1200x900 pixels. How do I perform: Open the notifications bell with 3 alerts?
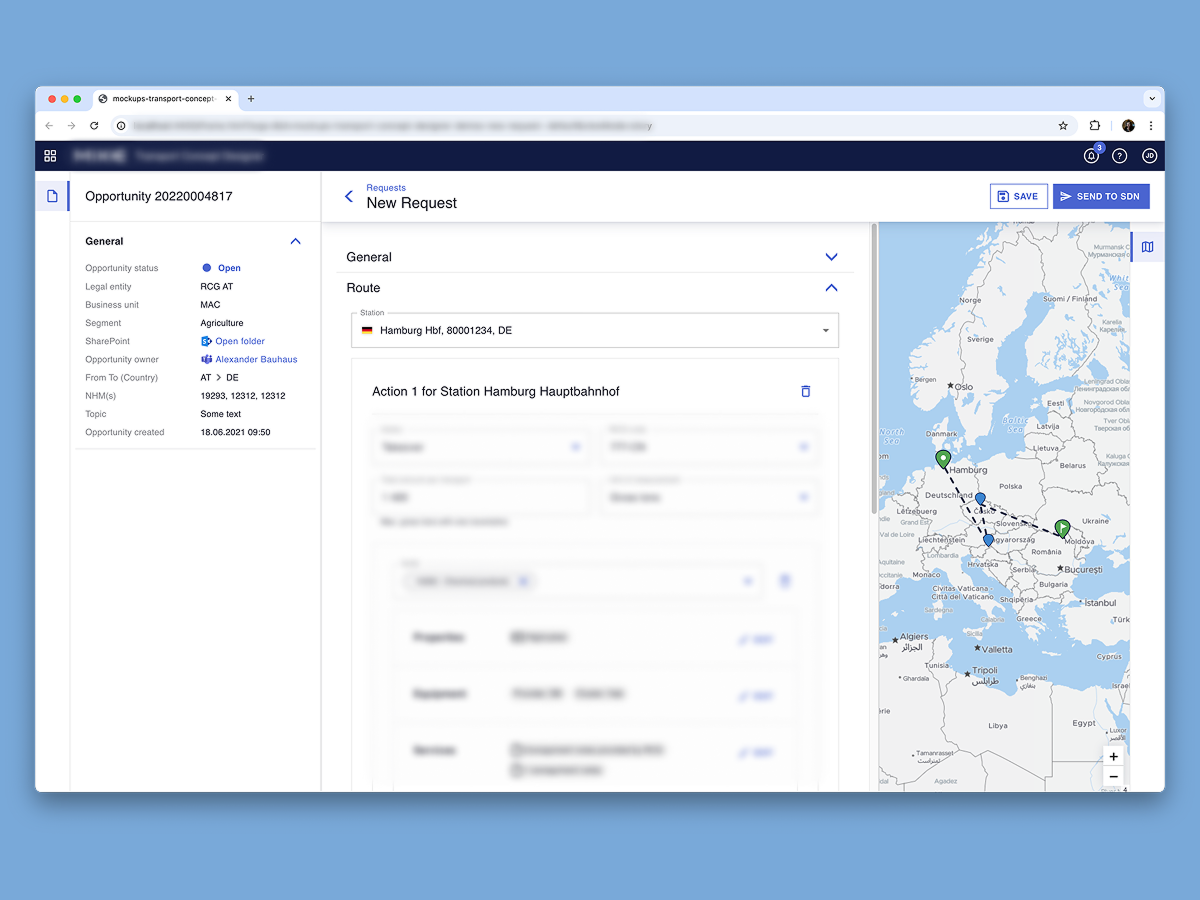click(x=1089, y=156)
